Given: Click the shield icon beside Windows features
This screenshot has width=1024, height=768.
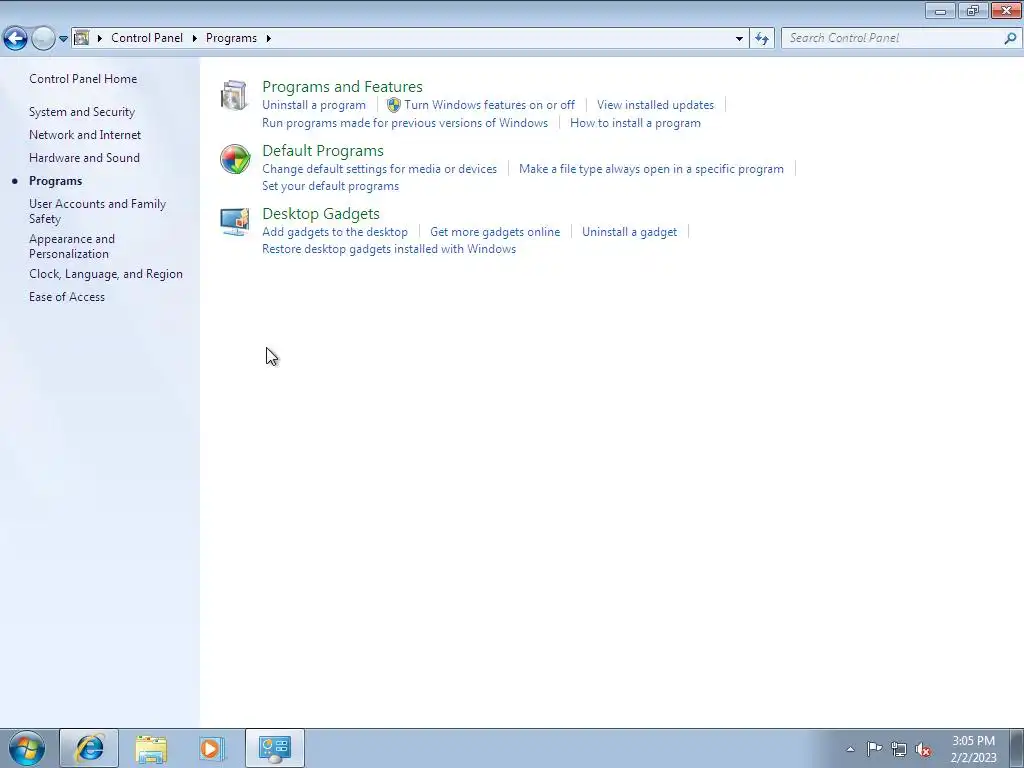Looking at the screenshot, I should (394, 105).
